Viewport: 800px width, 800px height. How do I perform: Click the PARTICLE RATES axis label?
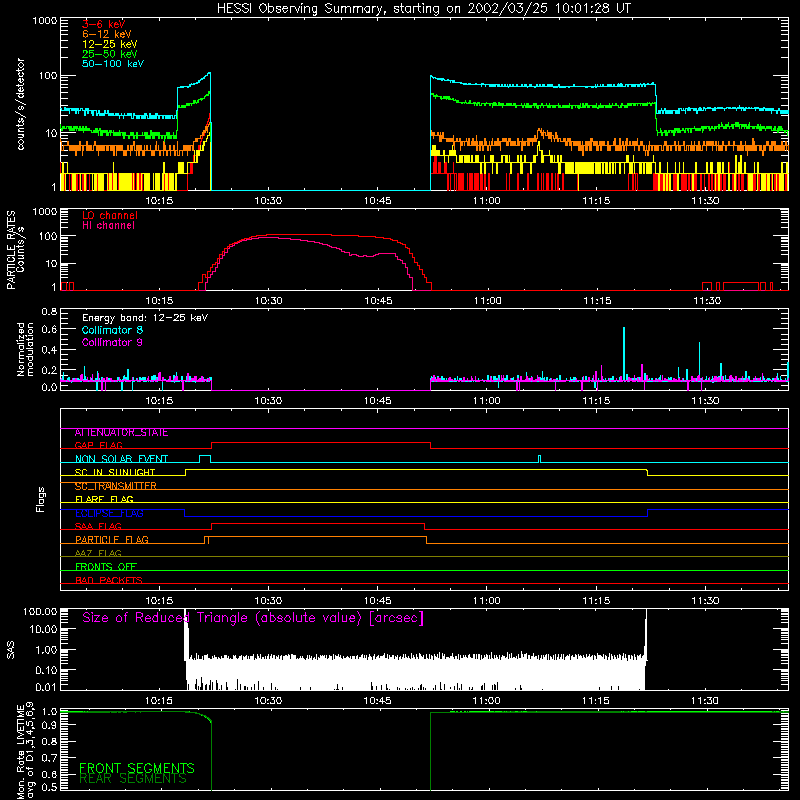coord(15,250)
